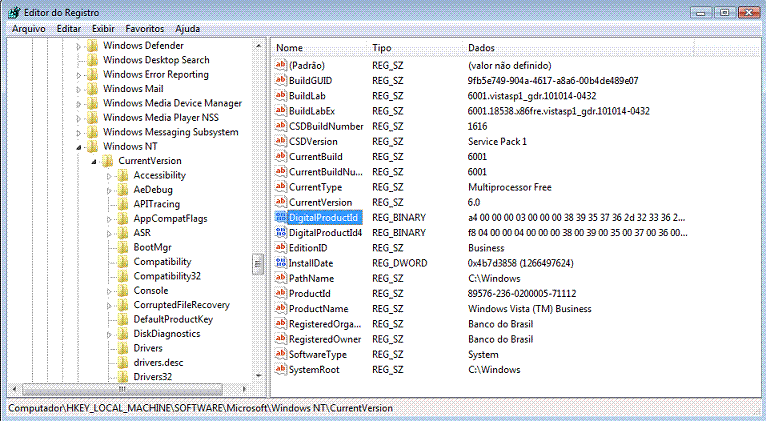The width and height of the screenshot is (766, 421).
Task: Click the DigitalProductId binary value icon
Action: pos(280,217)
